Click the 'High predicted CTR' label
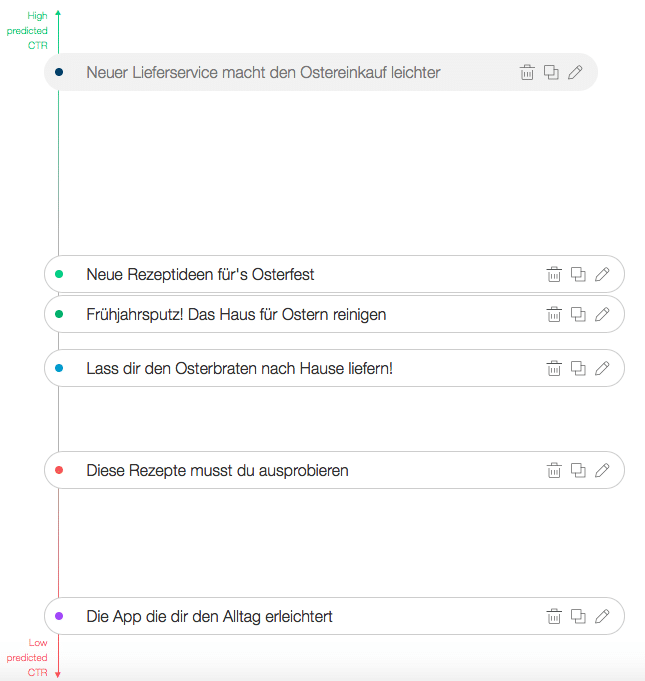The height and width of the screenshot is (681, 645). [27, 30]
